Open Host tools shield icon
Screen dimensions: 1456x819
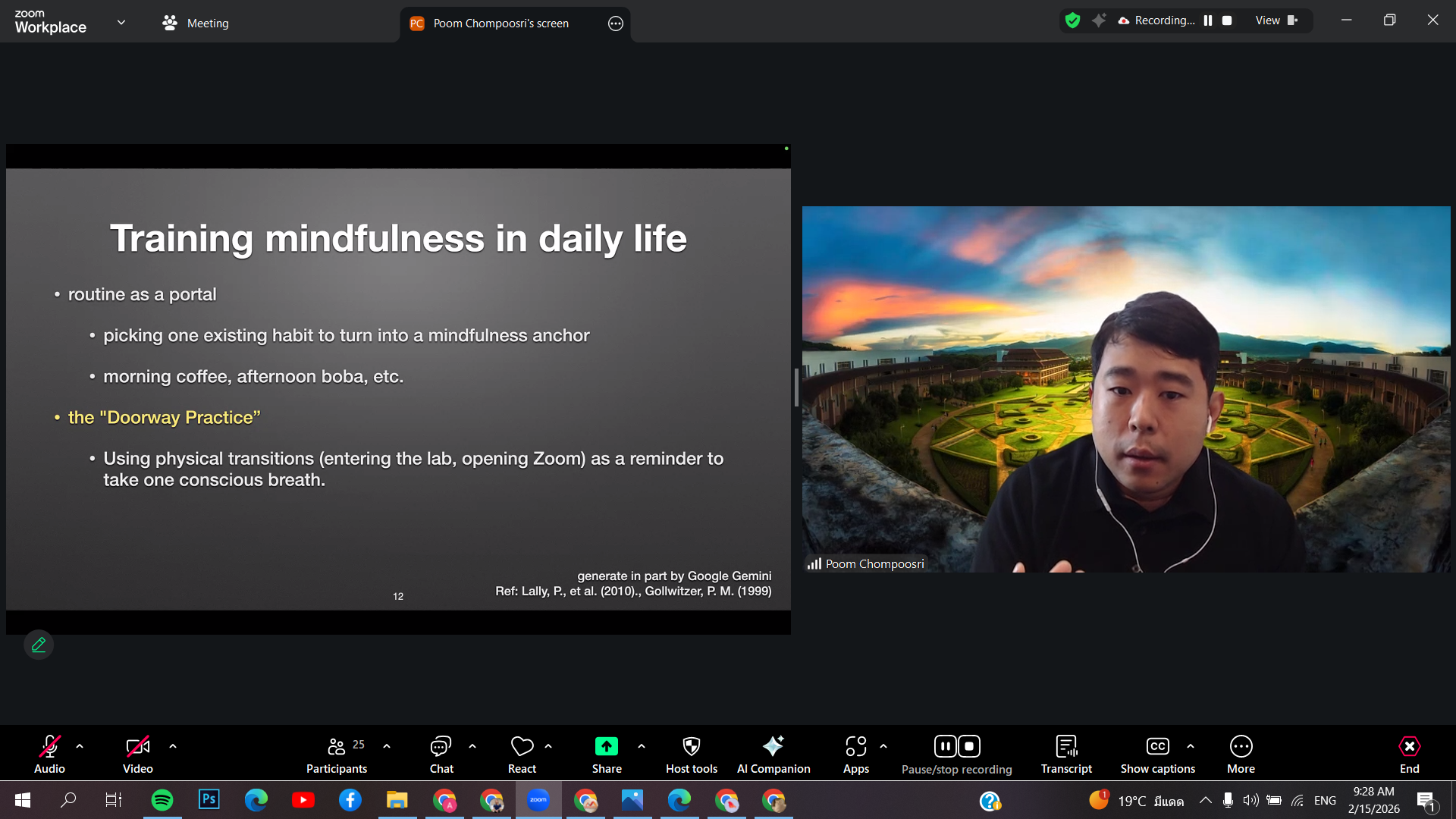coord(691,754)
